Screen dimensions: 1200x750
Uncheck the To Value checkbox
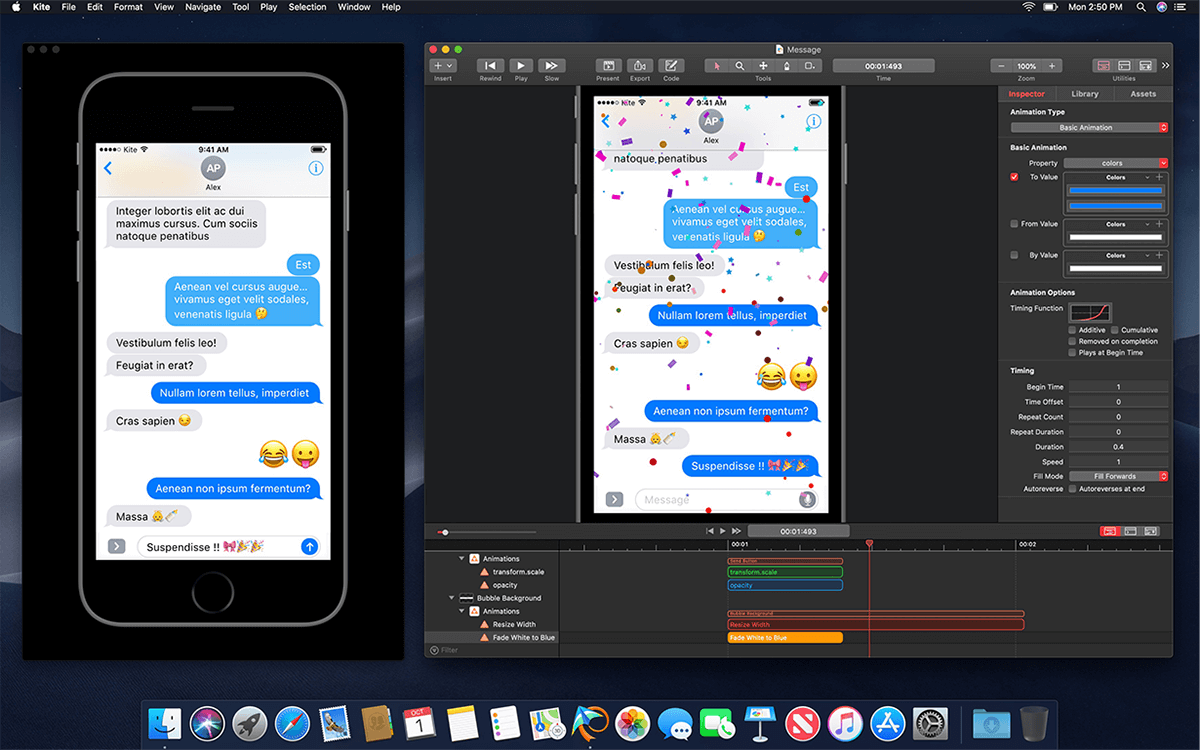coord(1015,177)
